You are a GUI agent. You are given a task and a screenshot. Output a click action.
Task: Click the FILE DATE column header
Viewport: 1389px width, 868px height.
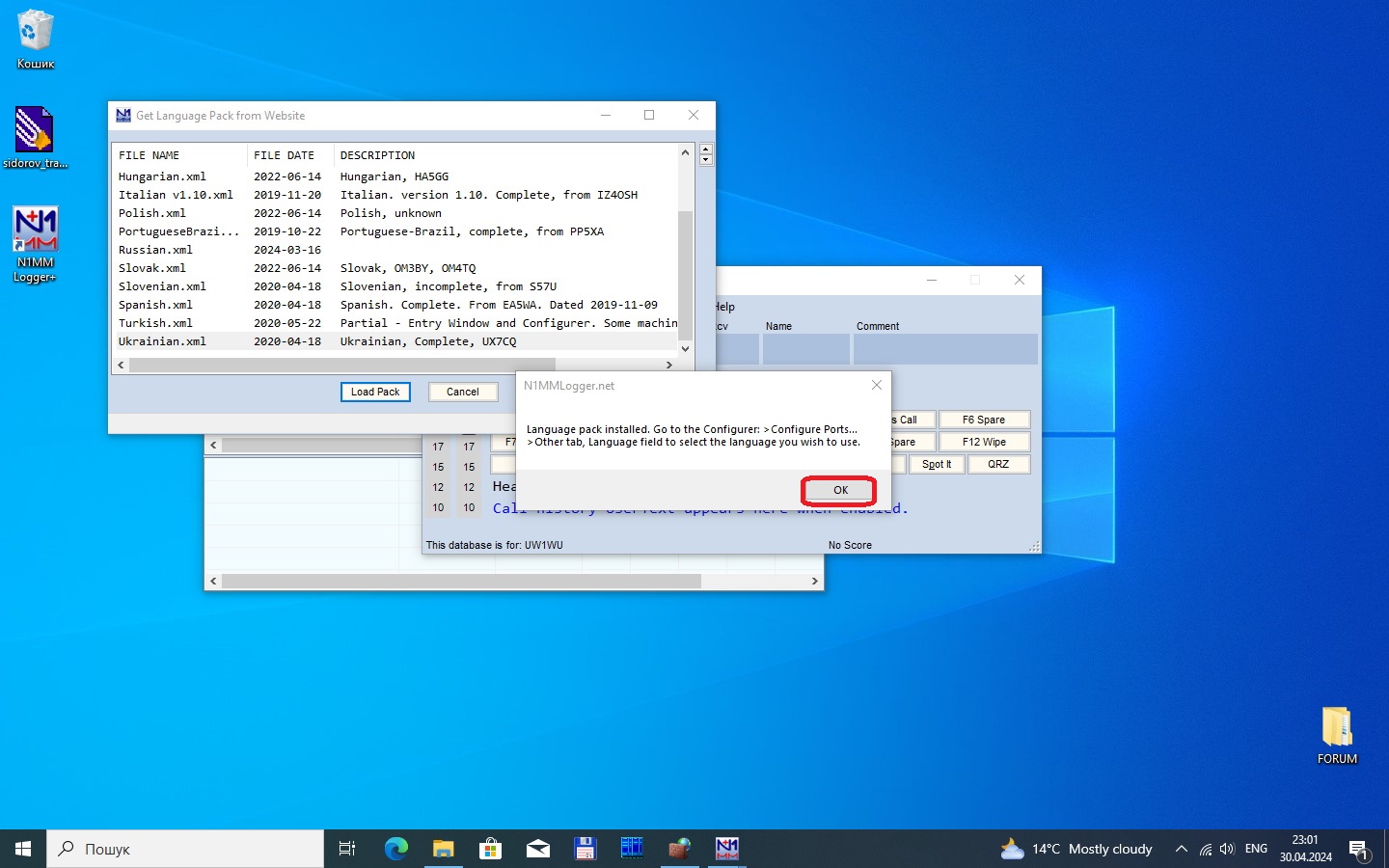pos(290,155)
